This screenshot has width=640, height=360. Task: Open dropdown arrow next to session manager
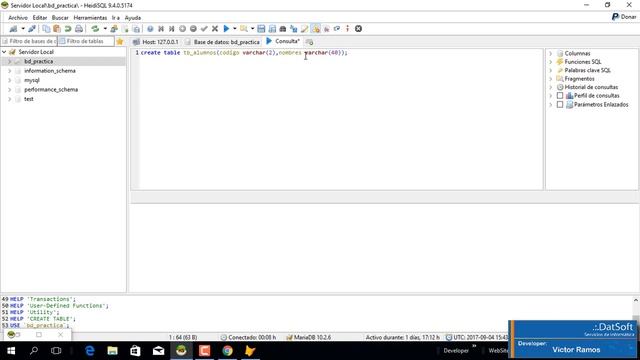[x=23, y=29]
